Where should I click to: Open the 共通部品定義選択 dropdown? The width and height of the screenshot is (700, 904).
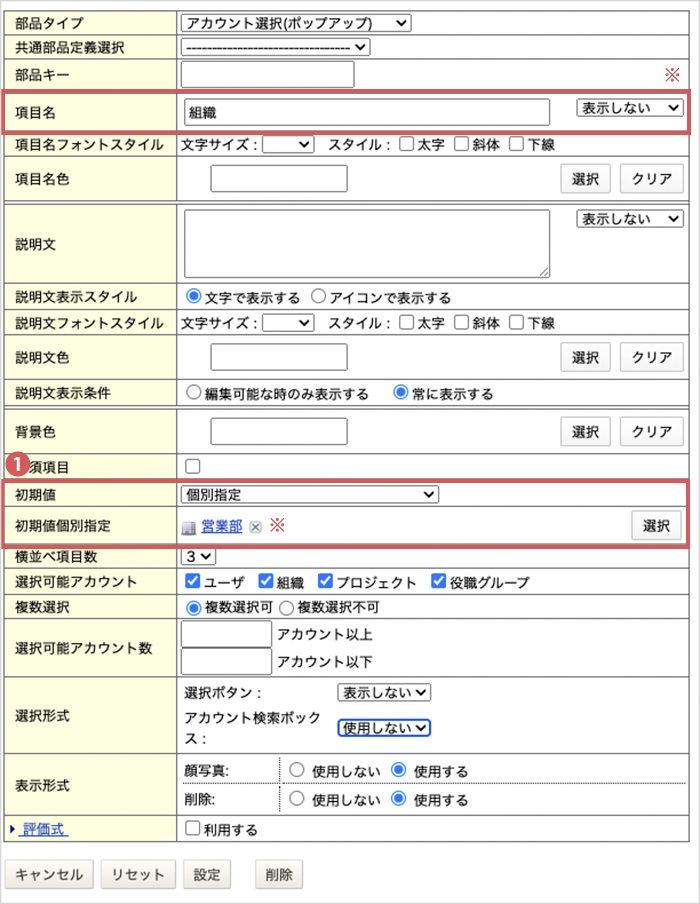(275, 47)
